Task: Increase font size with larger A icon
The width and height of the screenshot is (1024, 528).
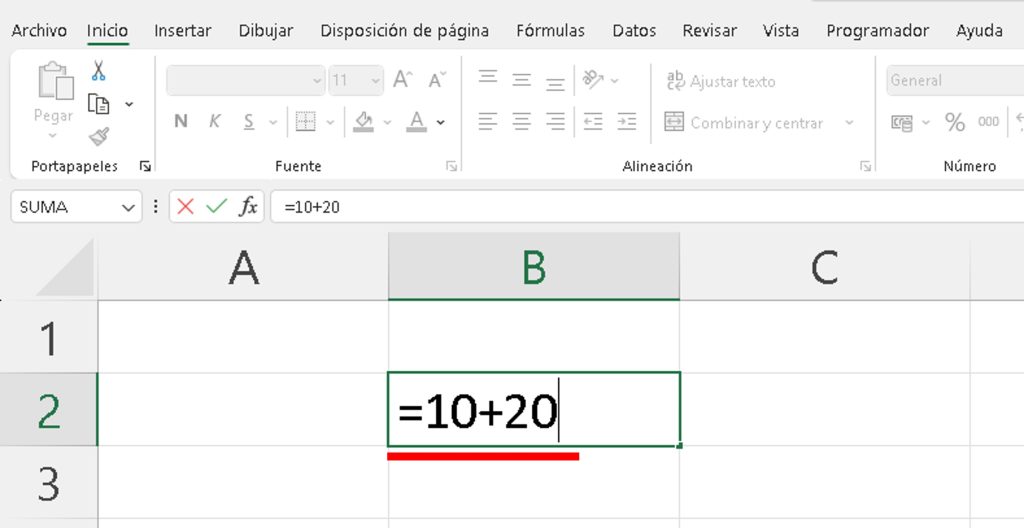Action: [x=402, y=80]
